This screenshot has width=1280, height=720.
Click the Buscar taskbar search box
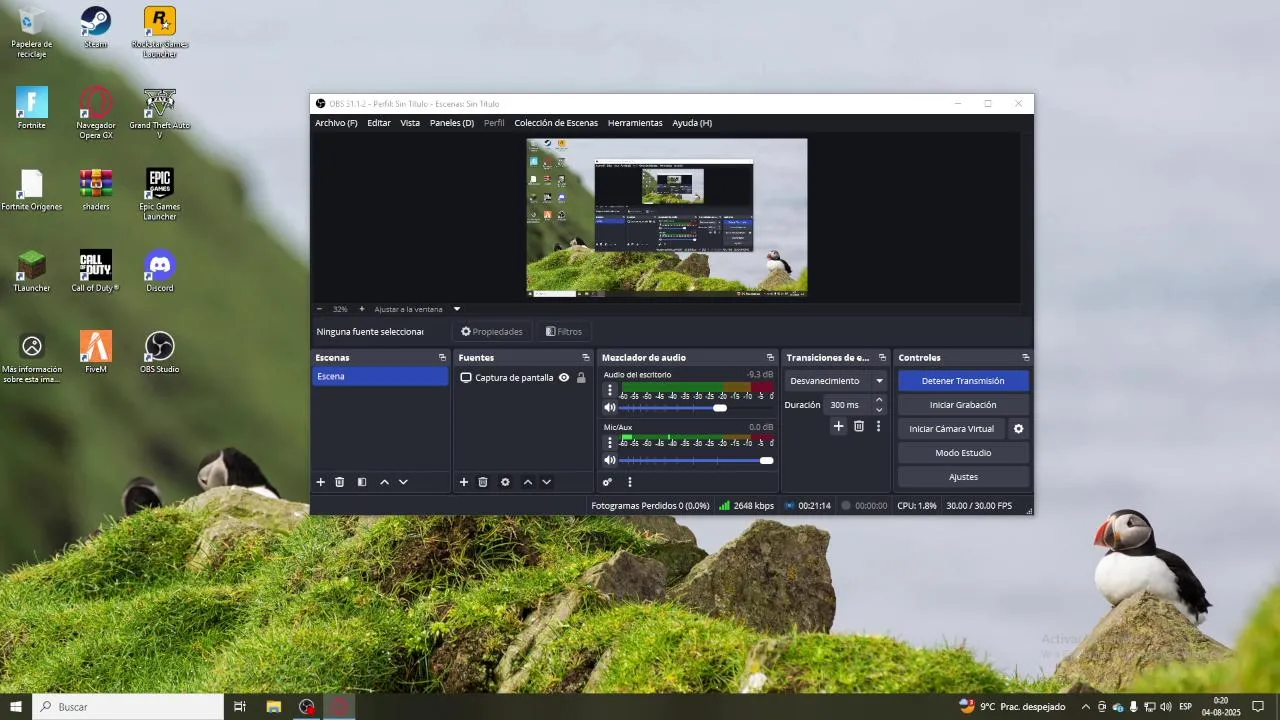pyautogui.click(x=128, y=706)
